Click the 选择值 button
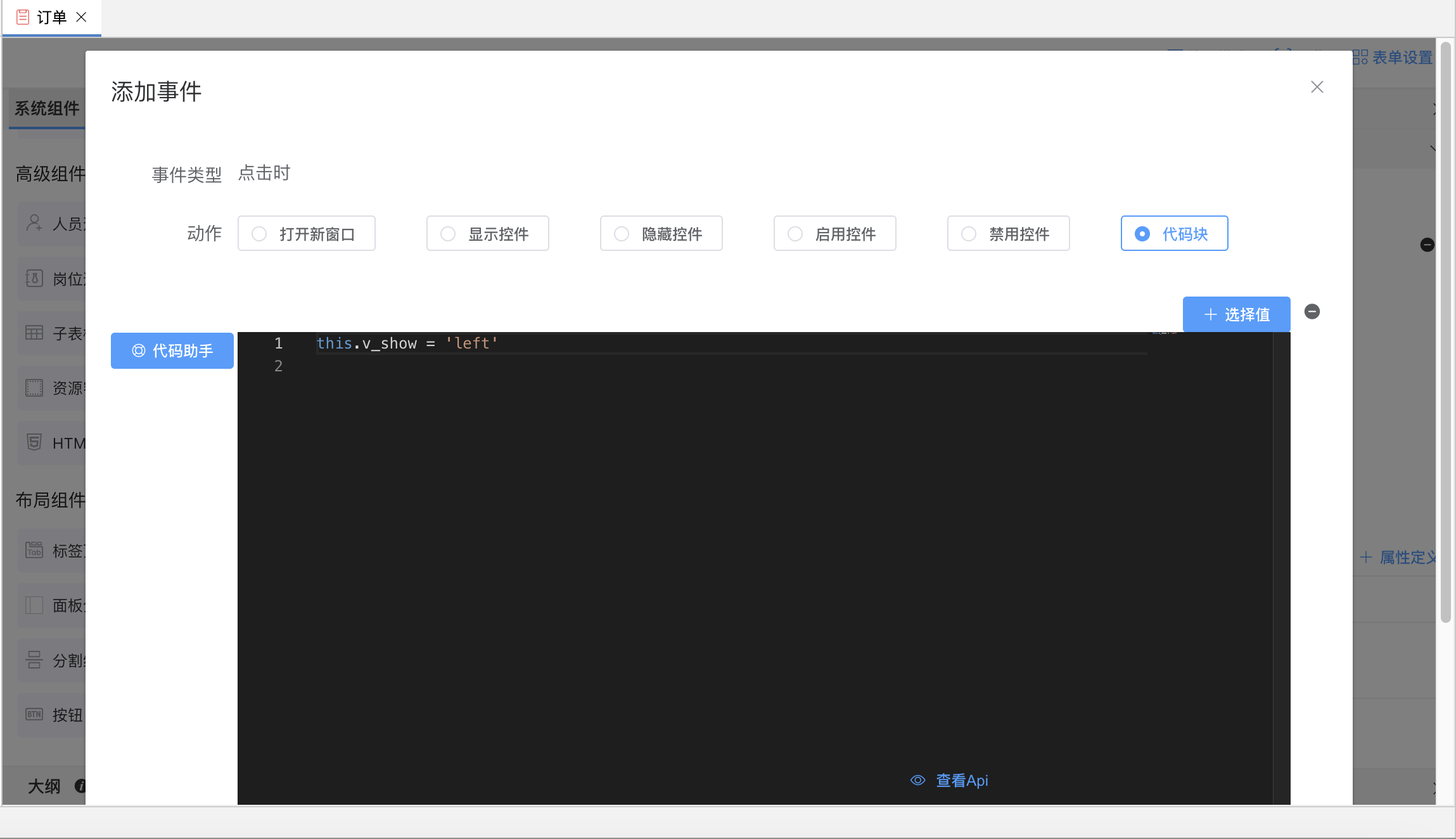This screenshot has width=1456, height=839. [1236, 314]
